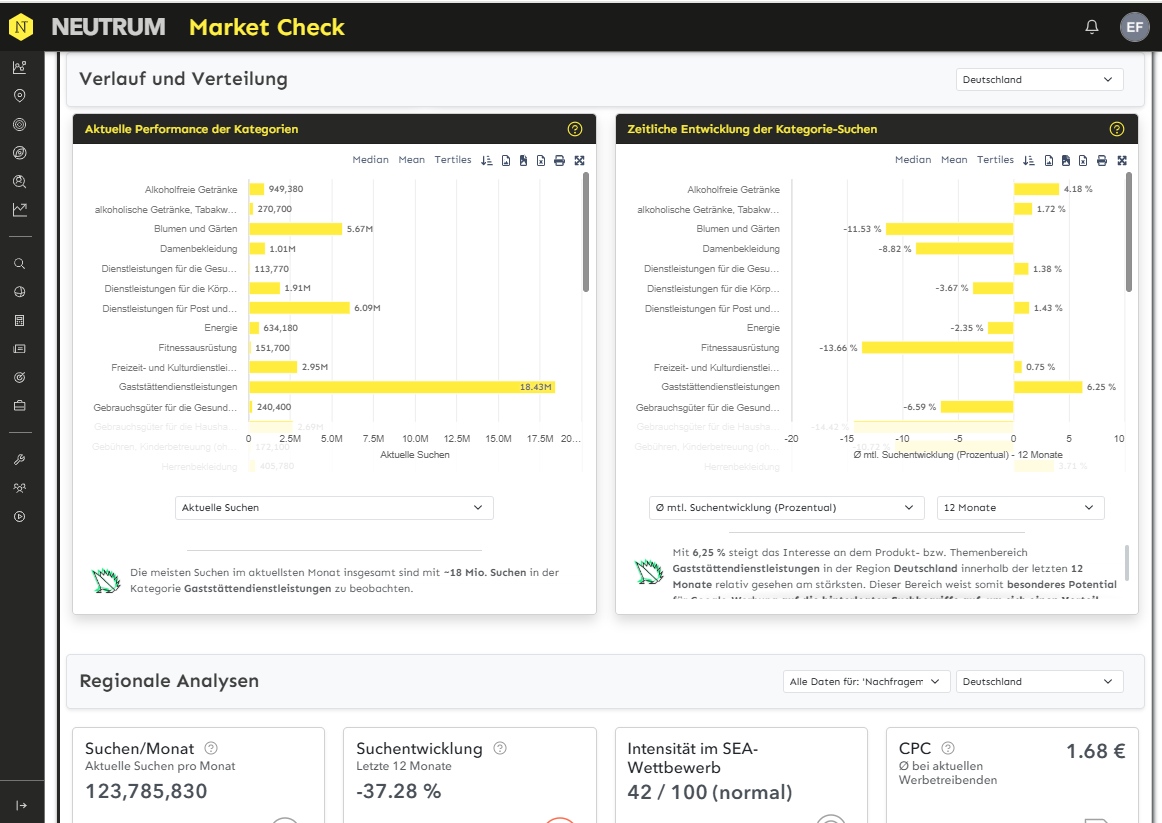This screenshot has width=1162, height=823.
Task: Open the trending line chart sidebar icon
Action: click(20, 210)
